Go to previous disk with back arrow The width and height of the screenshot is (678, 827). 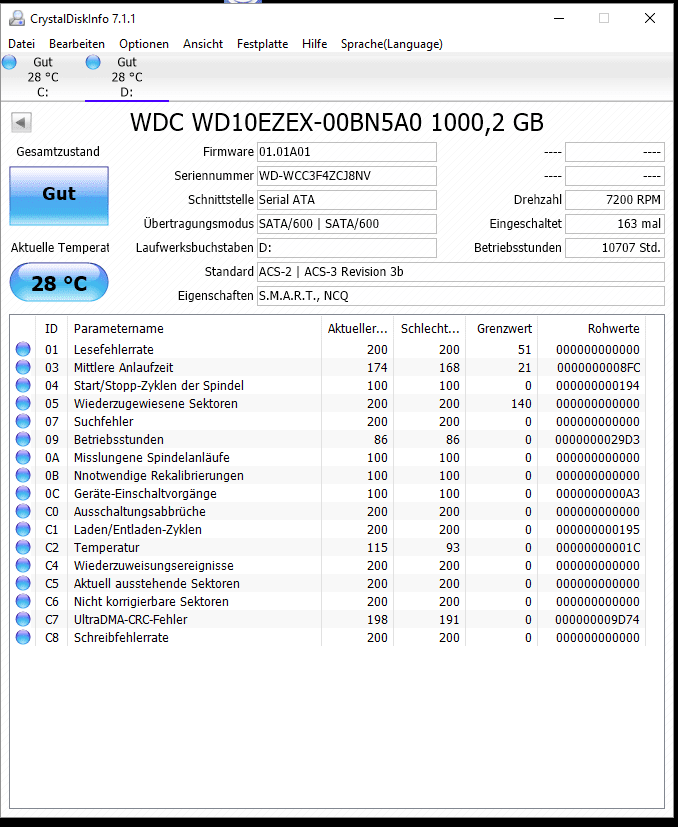click(21, 122)
